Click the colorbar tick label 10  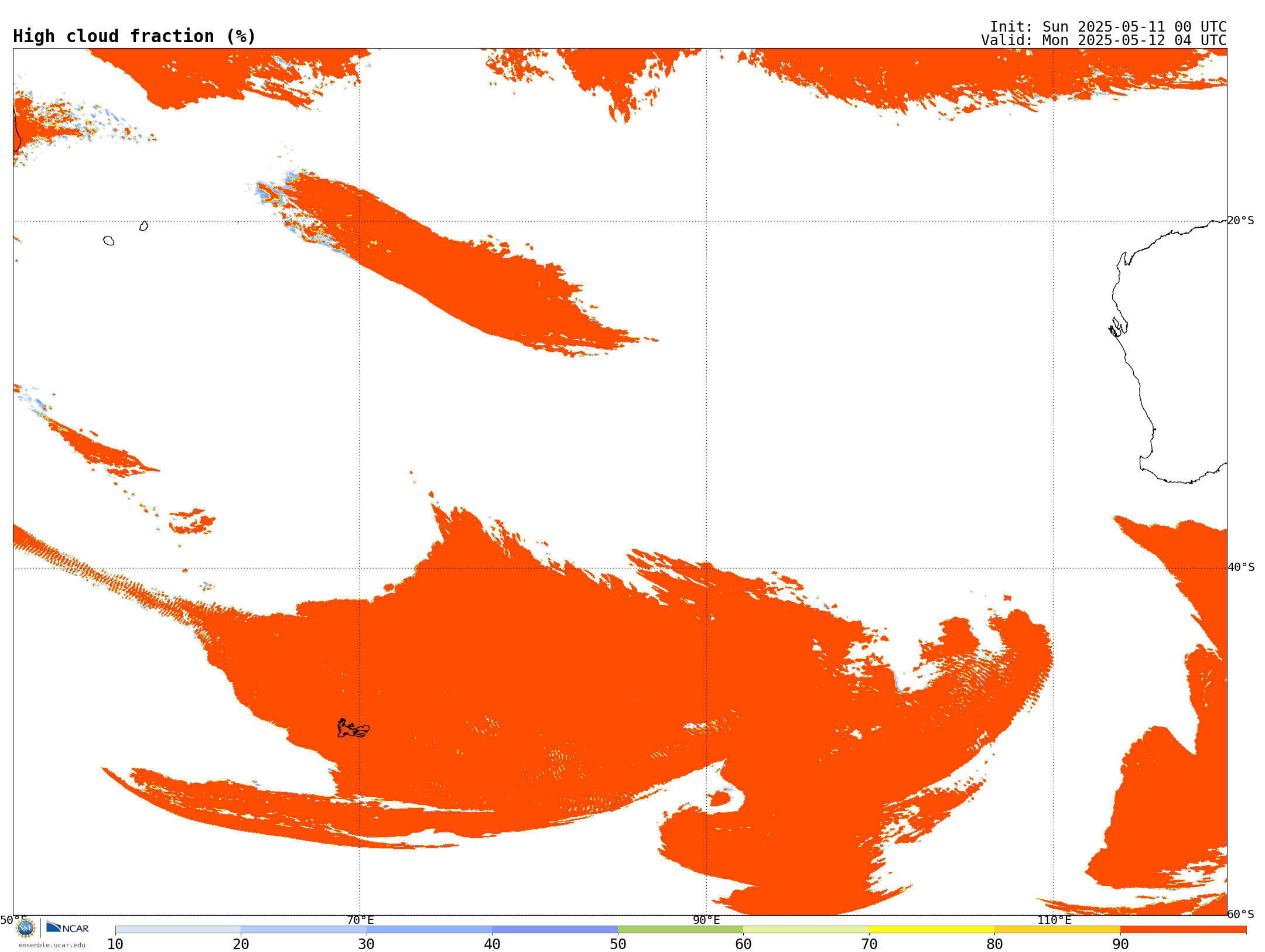115,944
